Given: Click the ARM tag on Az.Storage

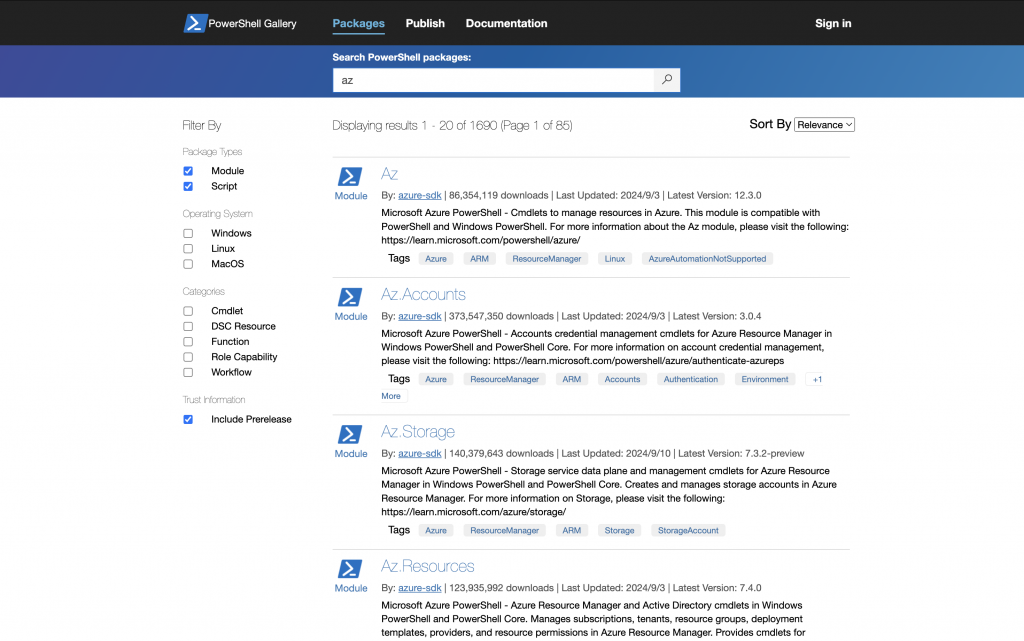Looking at the screenshot, I should click(571, 531).
